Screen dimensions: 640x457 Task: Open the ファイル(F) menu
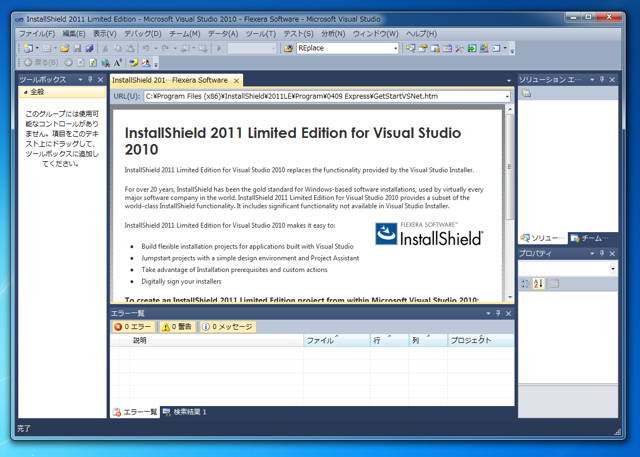tap(37, 34)
